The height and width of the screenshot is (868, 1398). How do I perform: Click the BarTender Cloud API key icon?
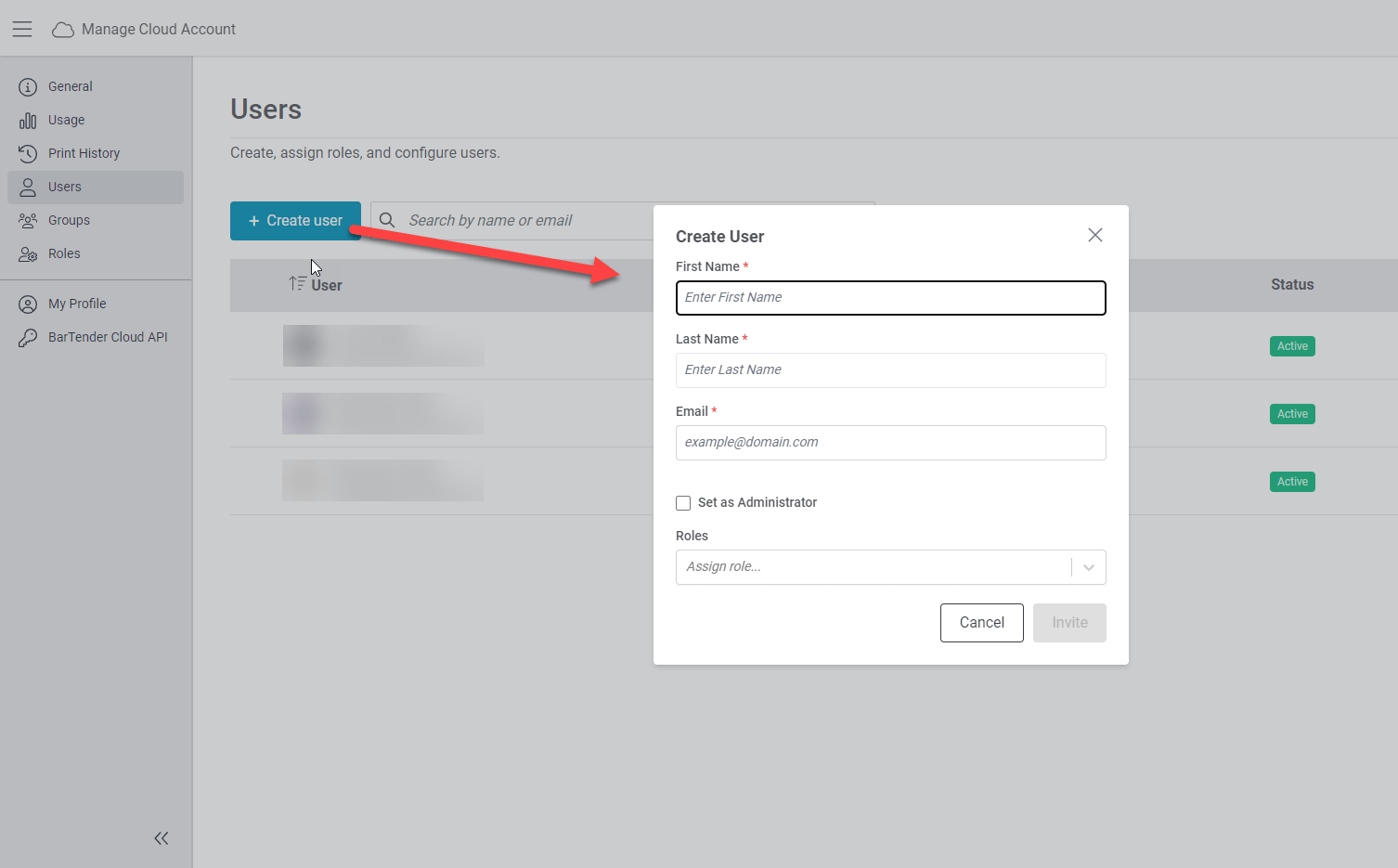pyautogui.click(x=28, y=337)
